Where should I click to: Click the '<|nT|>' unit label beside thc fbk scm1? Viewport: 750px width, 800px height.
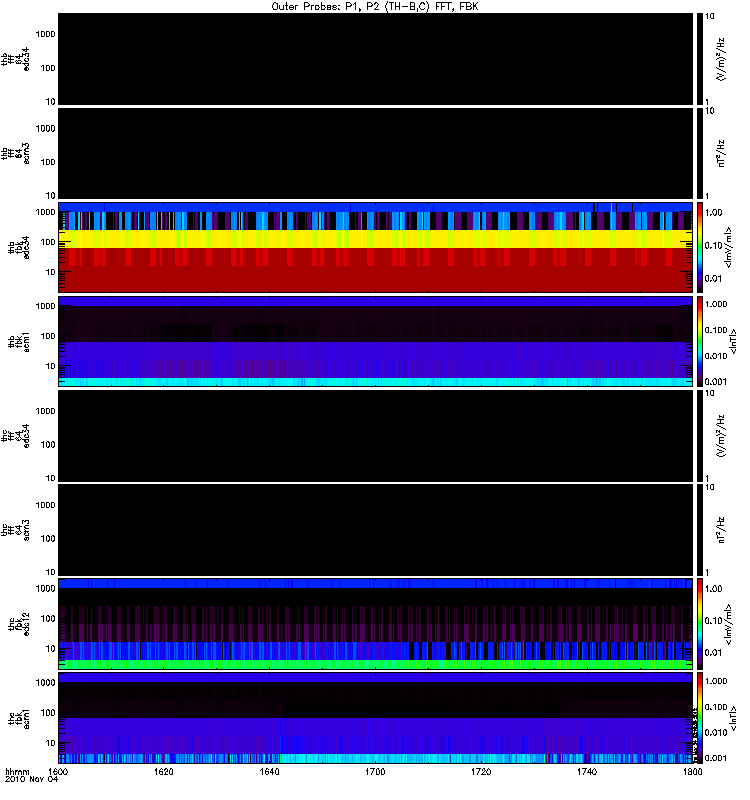(734, 718)
